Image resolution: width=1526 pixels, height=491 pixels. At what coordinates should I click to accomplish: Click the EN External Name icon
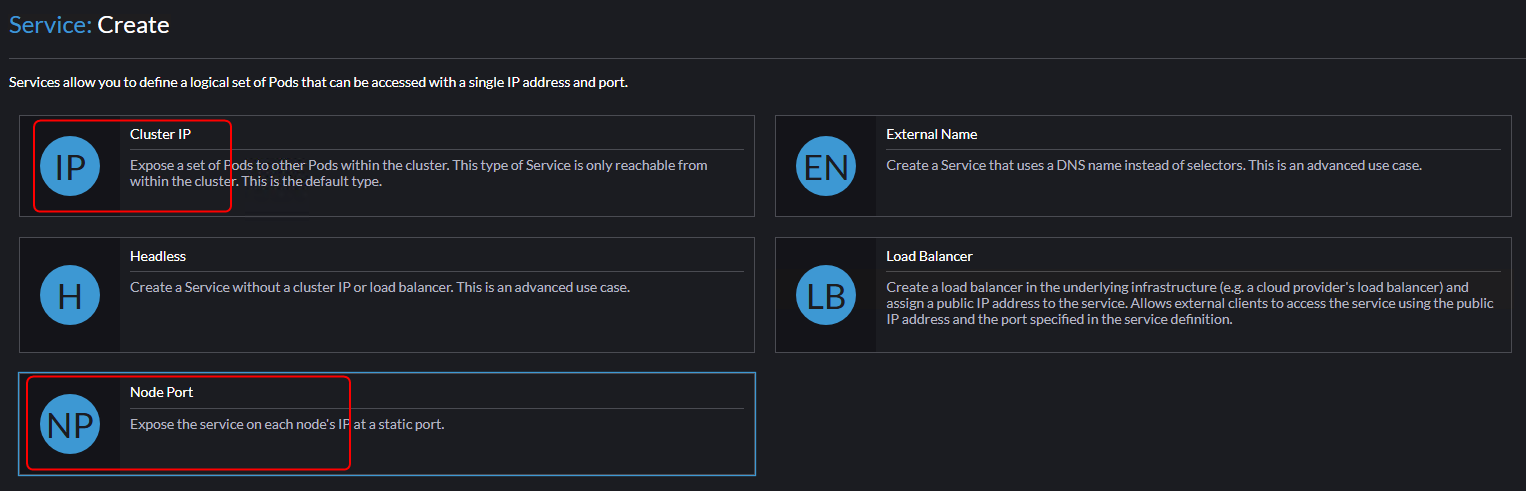[826, 166]
